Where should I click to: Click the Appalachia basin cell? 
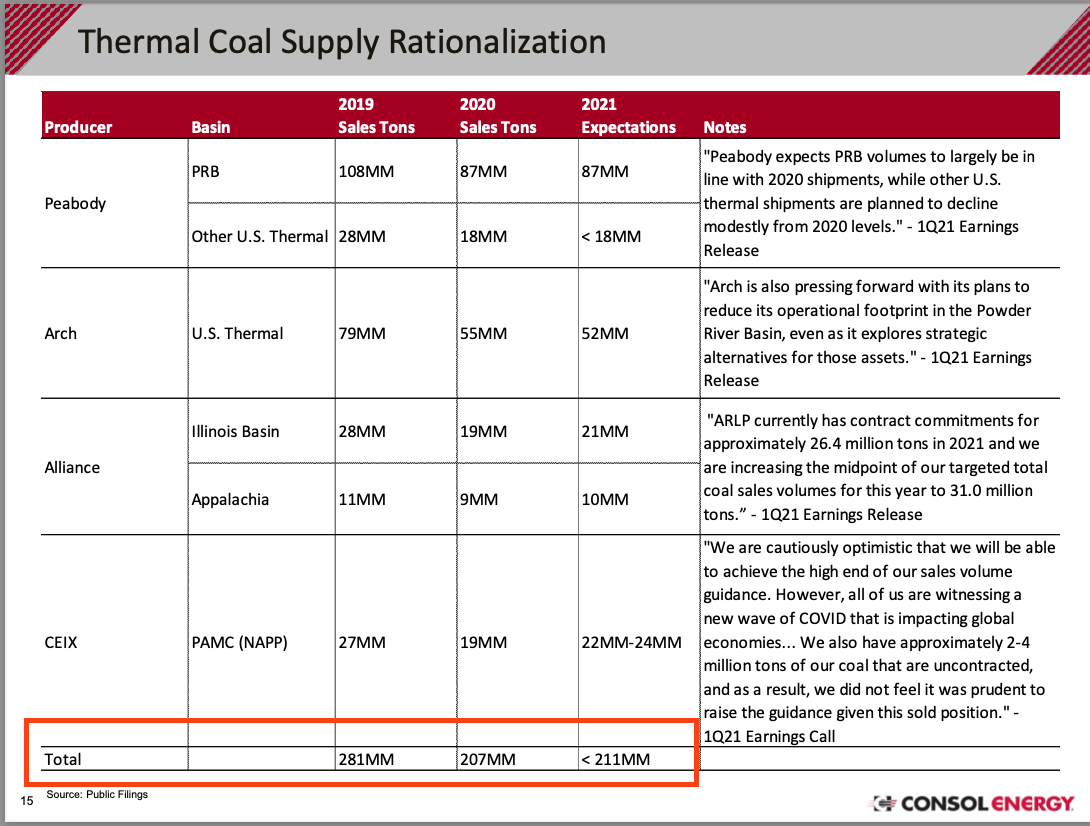tap(230, 499)
